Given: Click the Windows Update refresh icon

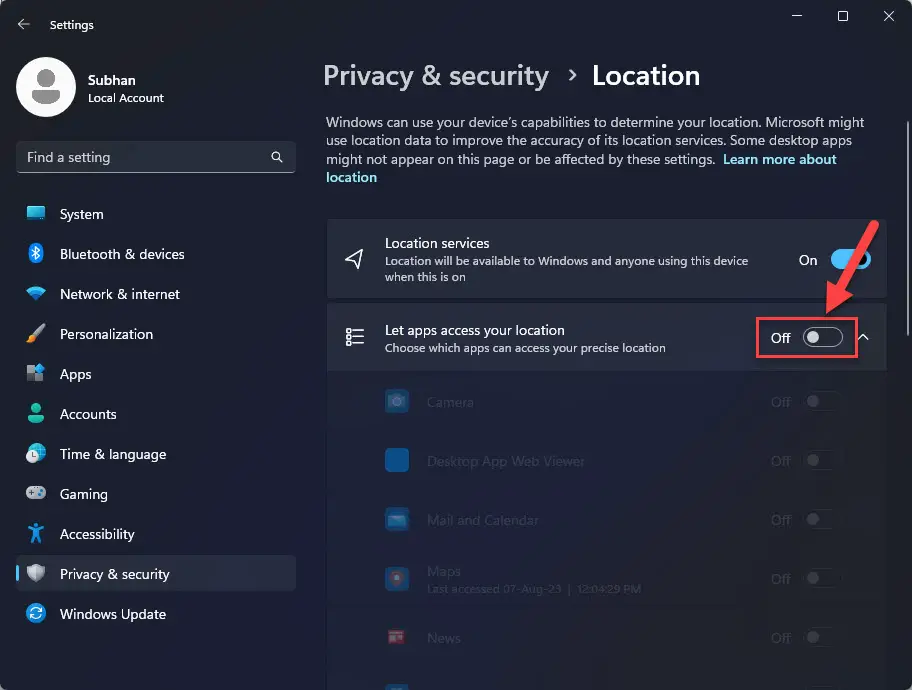Looking at the screenshot, I should 36,613.
